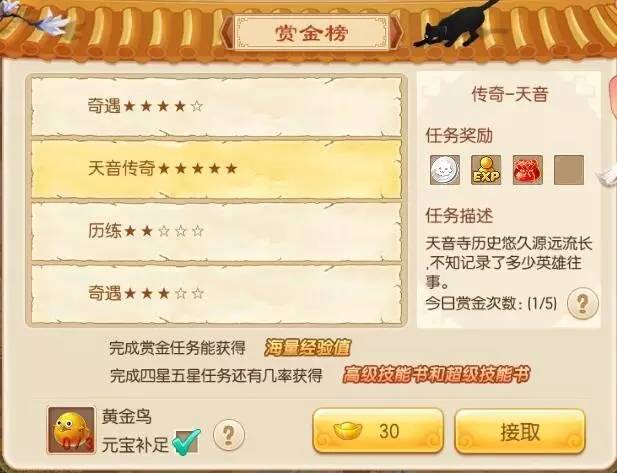Click the silver coin reward icon

tap(445, 170)
